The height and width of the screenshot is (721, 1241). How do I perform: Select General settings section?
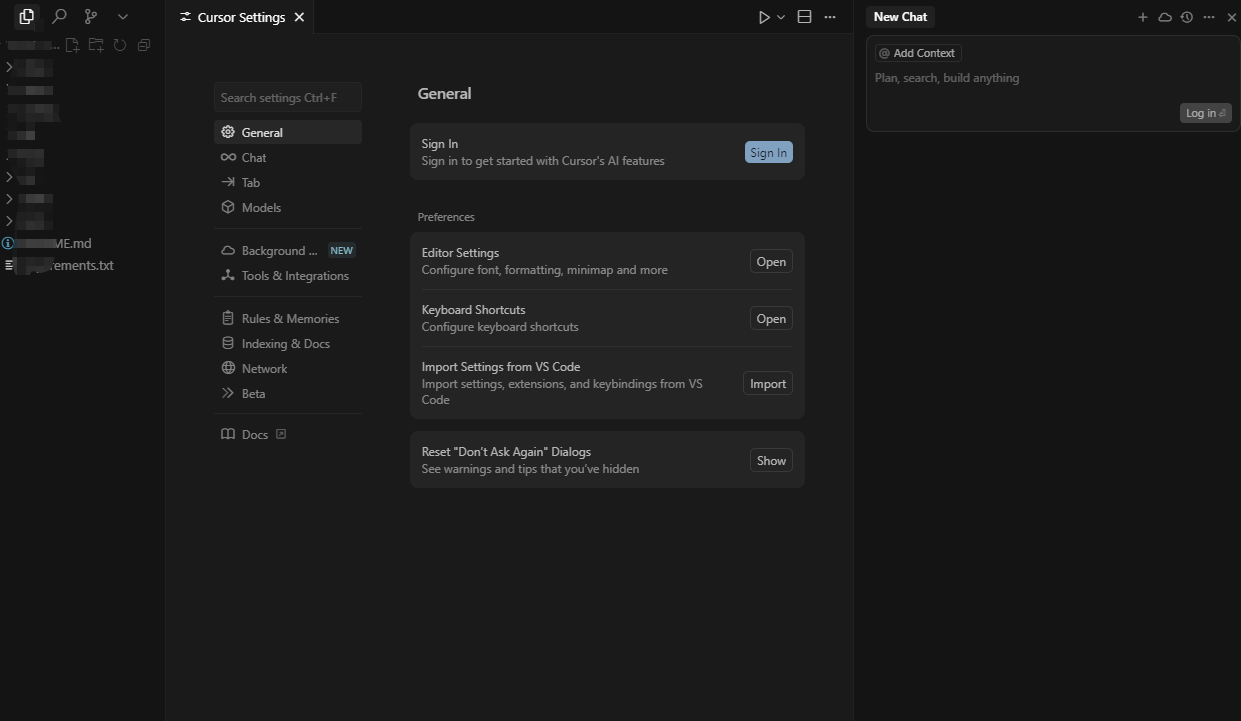pos(288,132)
